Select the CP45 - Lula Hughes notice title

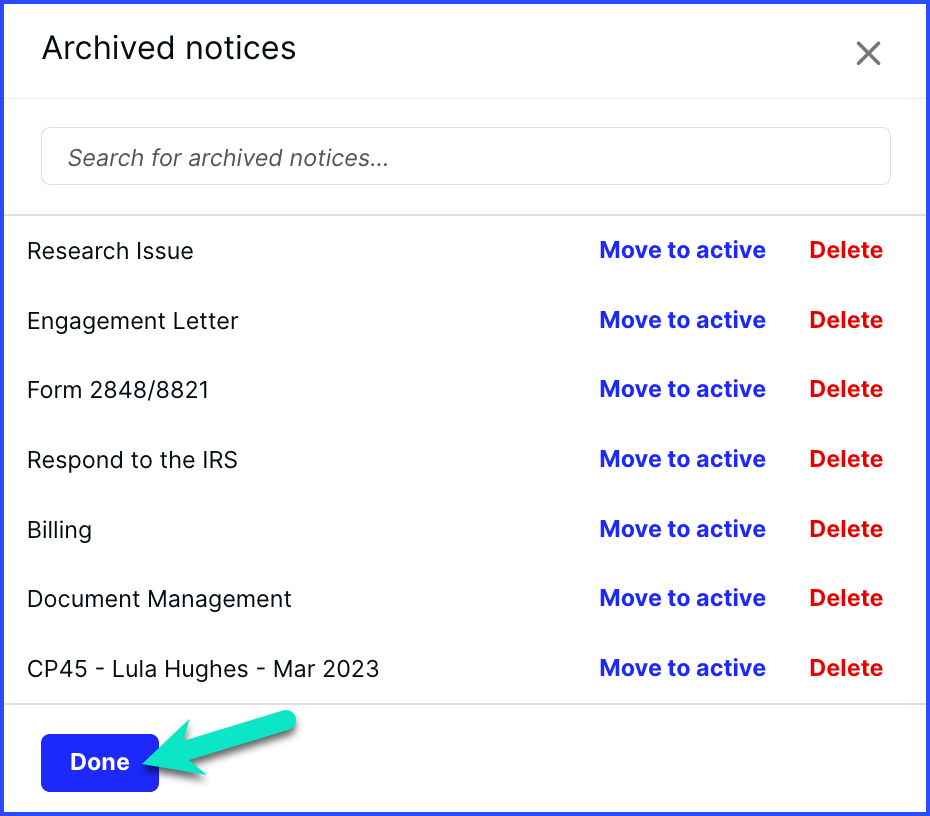click(x=203, y=669)
